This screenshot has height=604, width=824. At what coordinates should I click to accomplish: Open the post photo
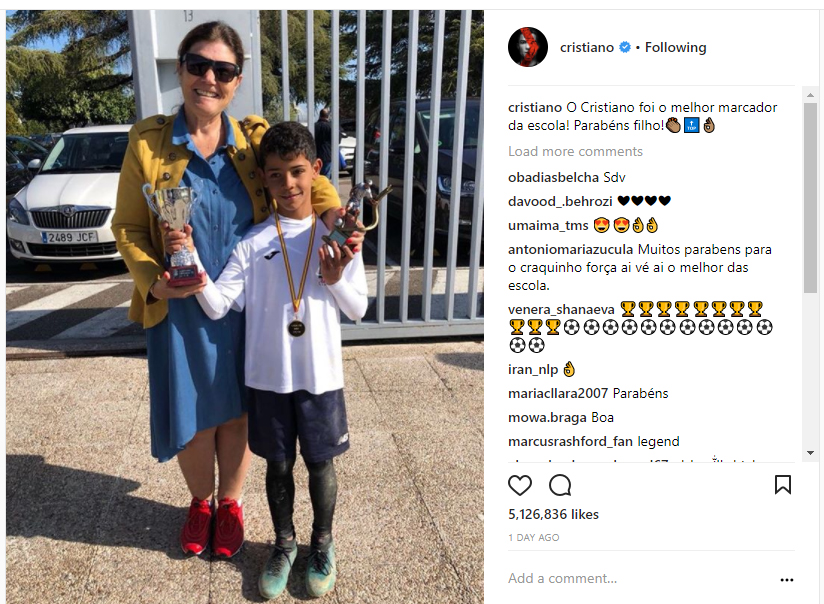pos(245,306)
